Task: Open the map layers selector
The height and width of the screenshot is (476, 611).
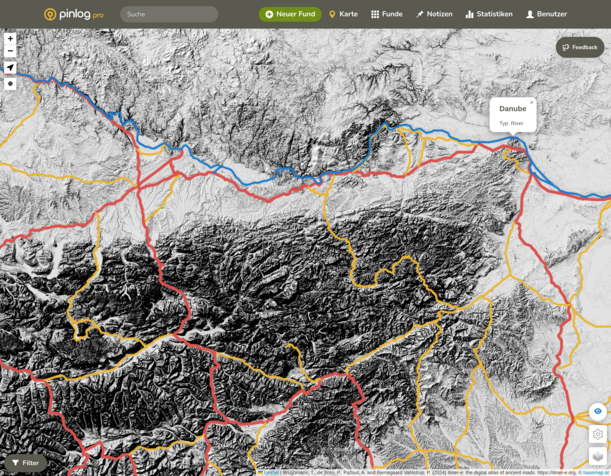Action: pyautogui.click(x=597, y=457)
